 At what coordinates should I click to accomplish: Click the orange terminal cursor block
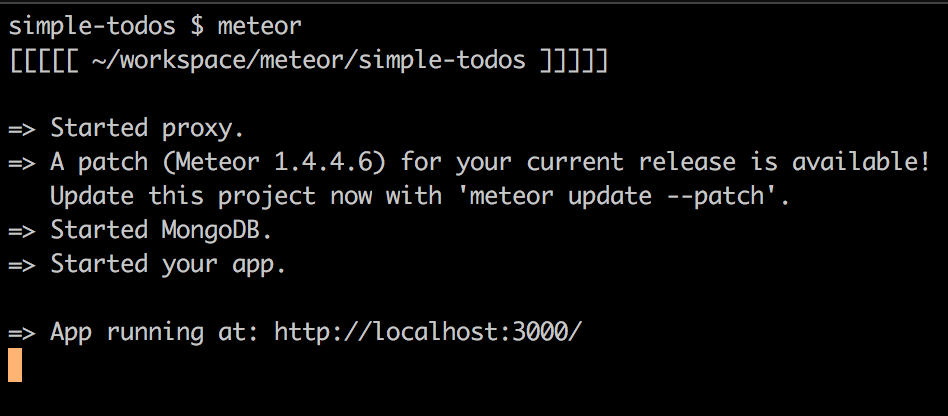pos(14,365)
